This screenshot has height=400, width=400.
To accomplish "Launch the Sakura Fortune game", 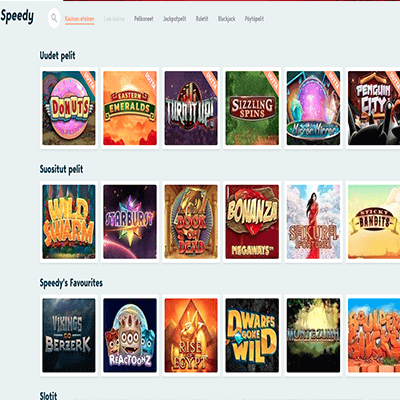I will [313, 222].
